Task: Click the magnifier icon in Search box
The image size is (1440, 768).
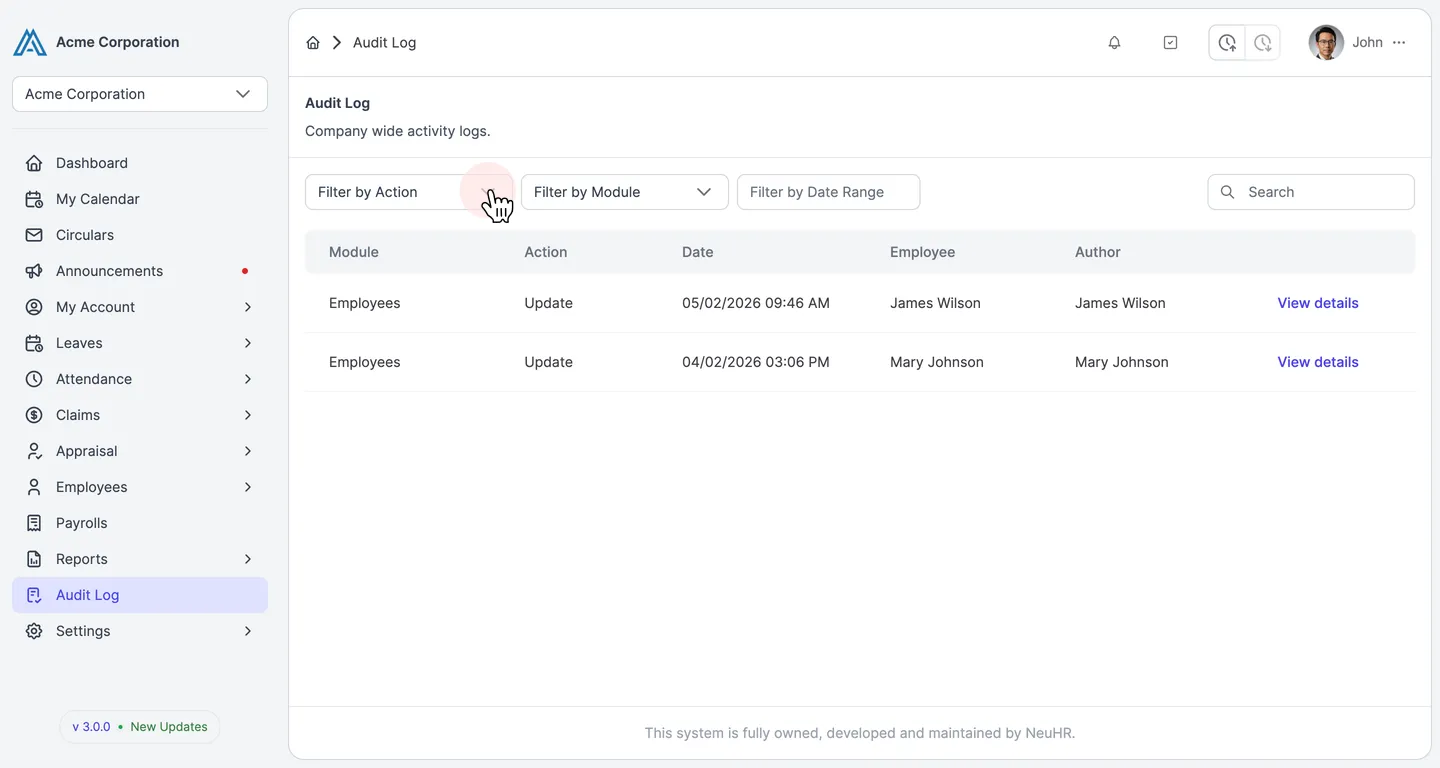Action: 1228,192
